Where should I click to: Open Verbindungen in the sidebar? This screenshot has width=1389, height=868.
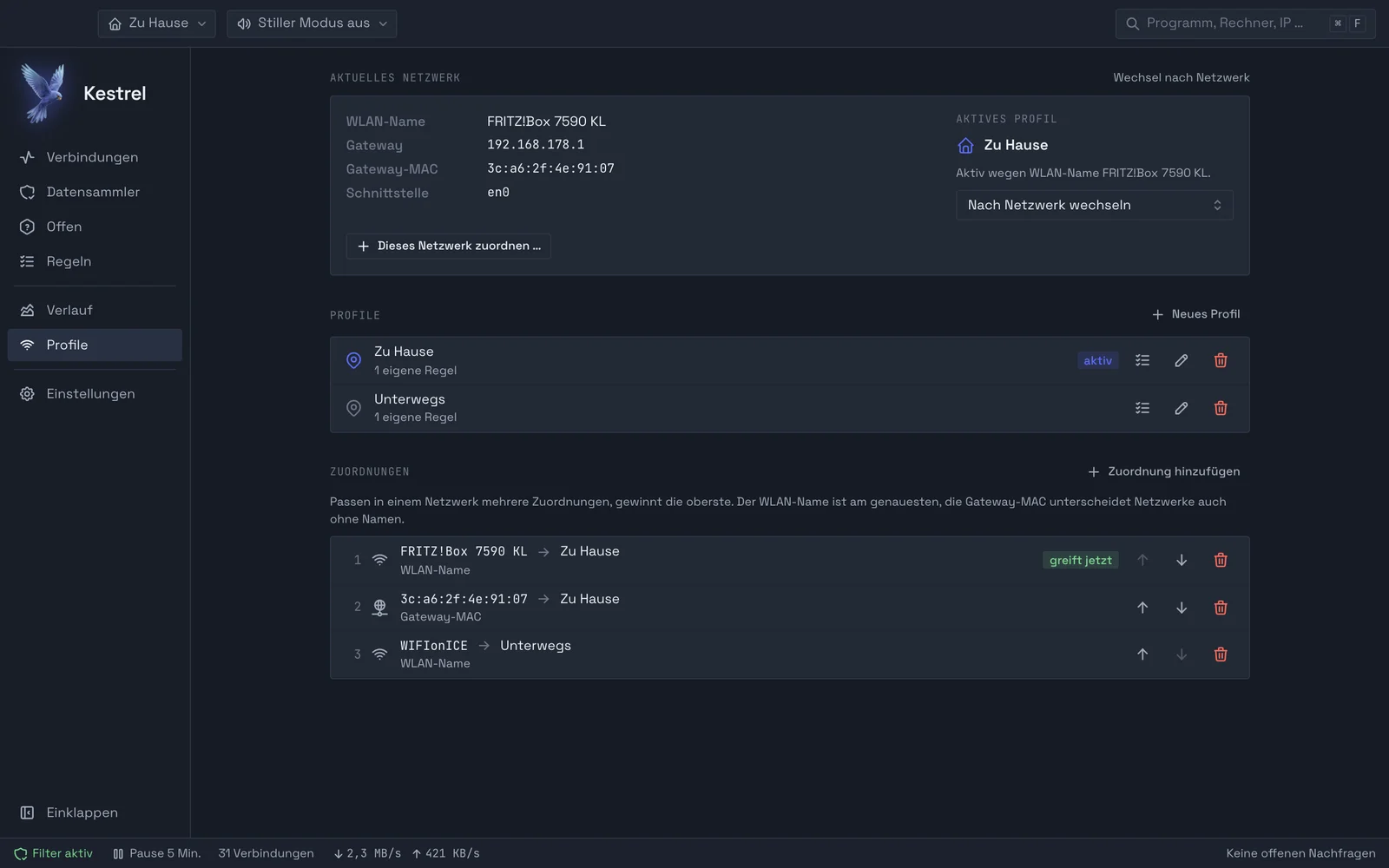95,157
